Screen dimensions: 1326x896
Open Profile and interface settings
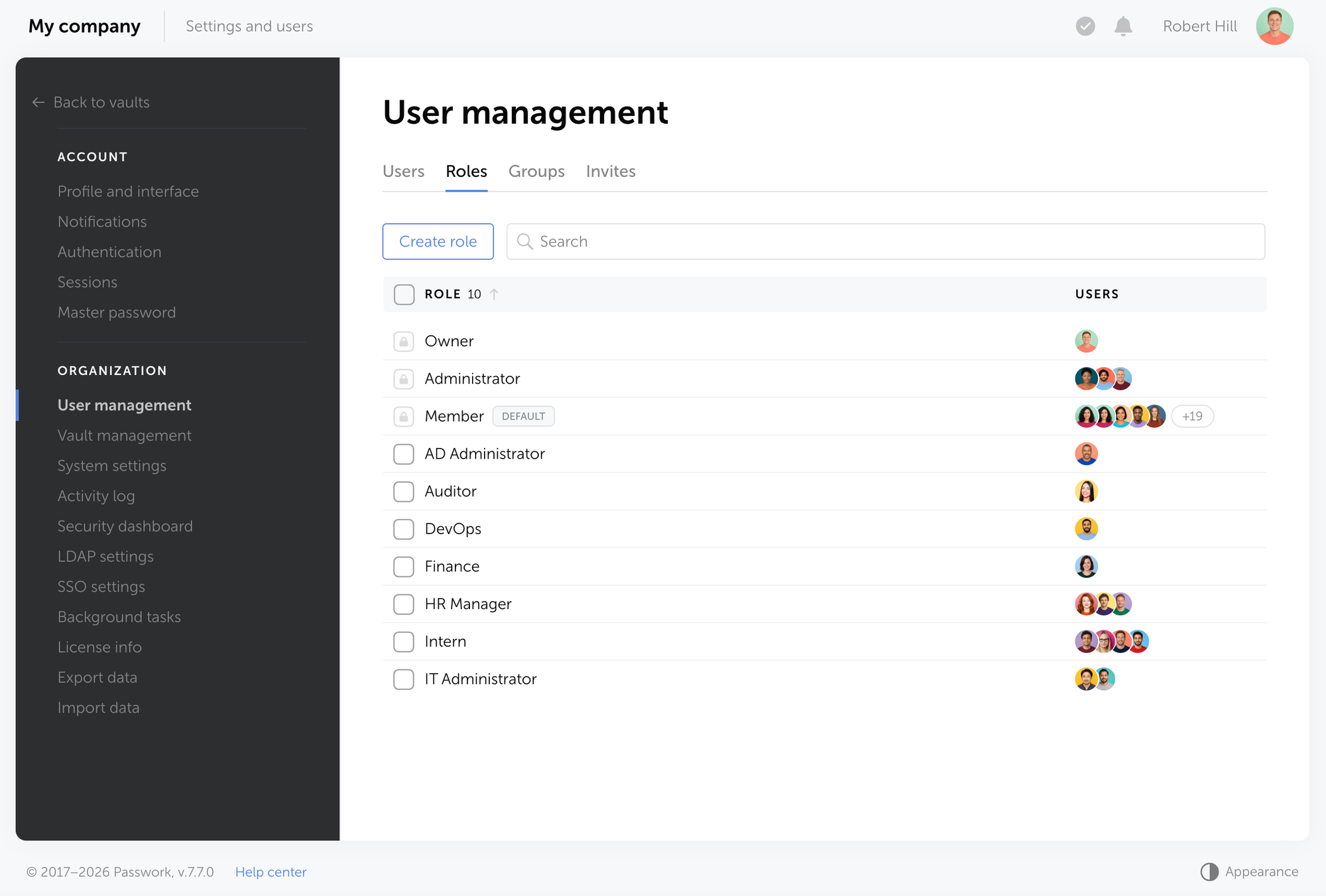point(128,192)
